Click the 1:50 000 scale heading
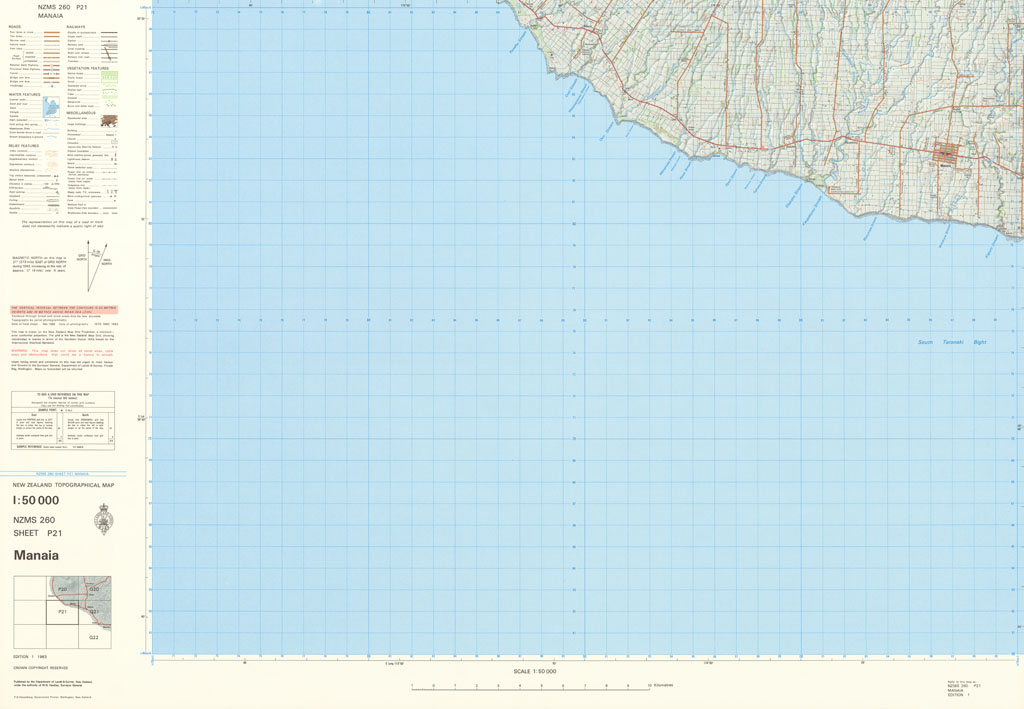 click(x=36, y=500)
